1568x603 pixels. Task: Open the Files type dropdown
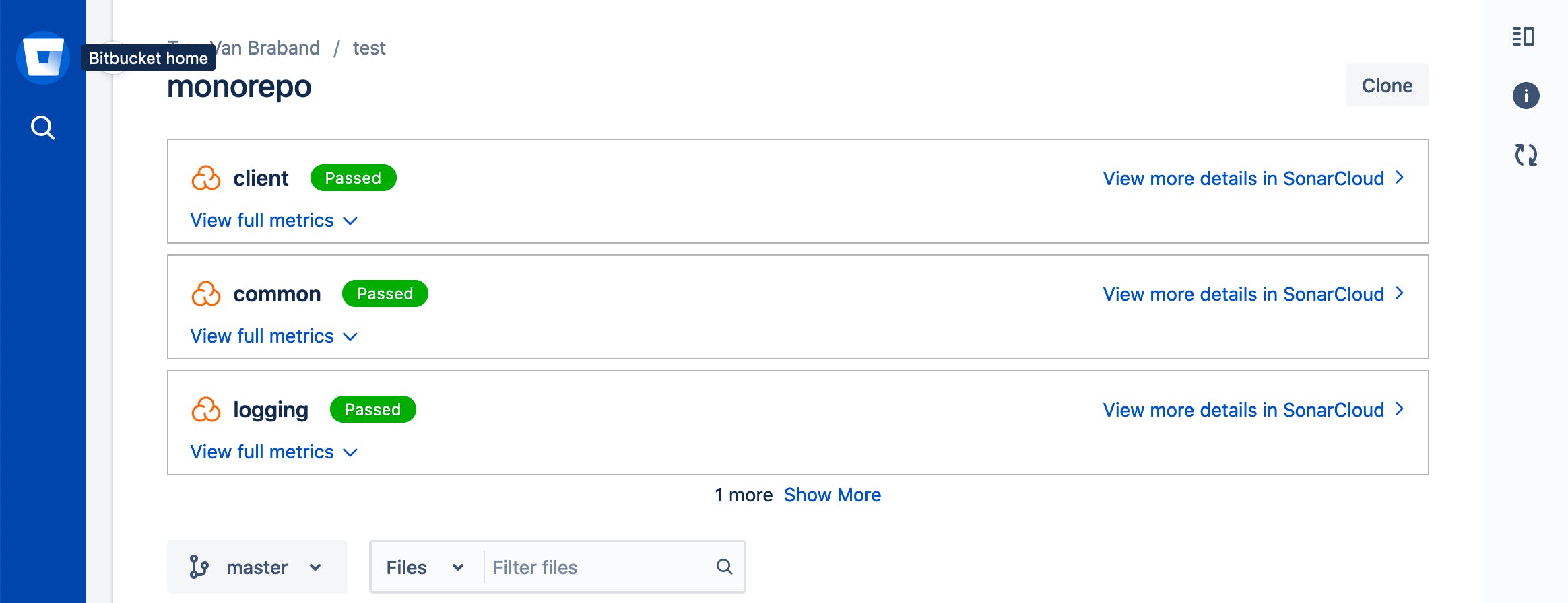424,567
